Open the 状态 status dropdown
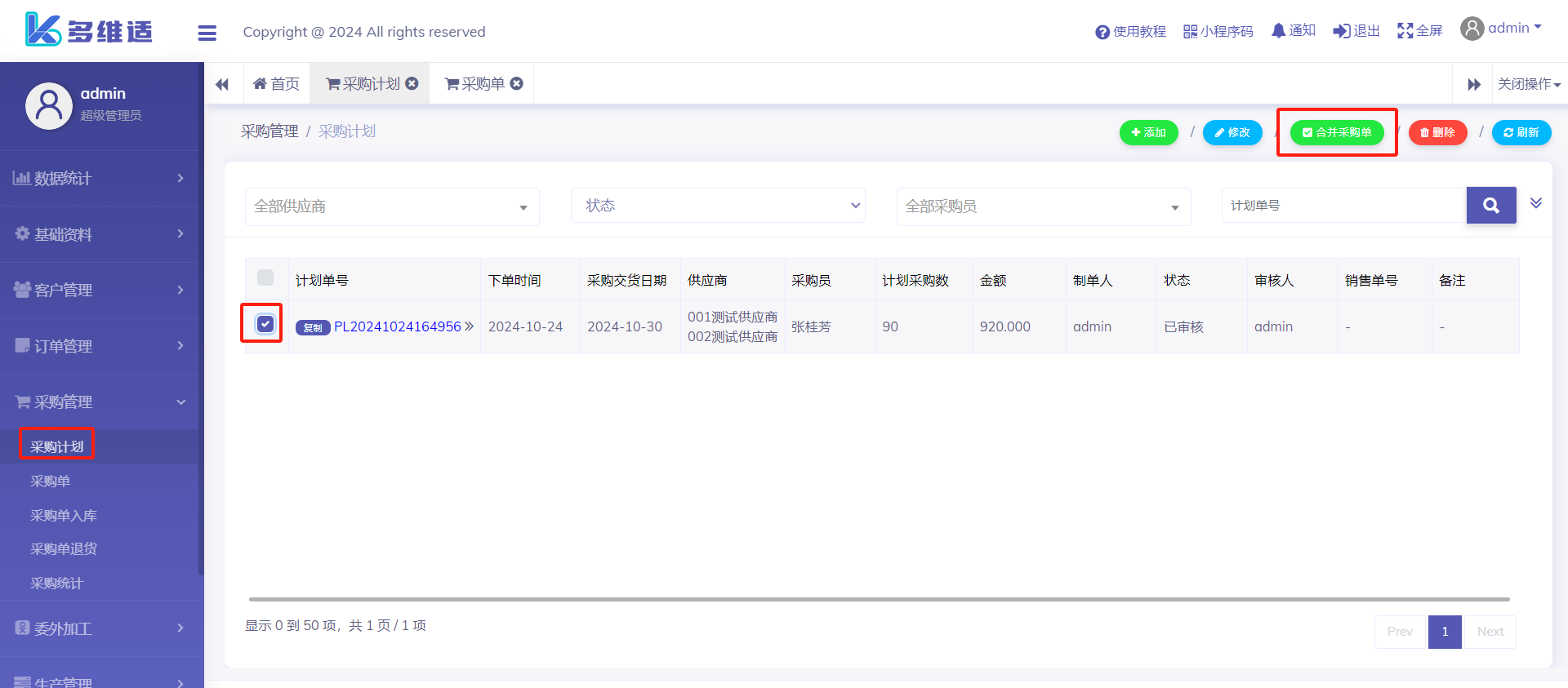Image resolution: width=1568 pixels, height=688 pixels. 718,206
